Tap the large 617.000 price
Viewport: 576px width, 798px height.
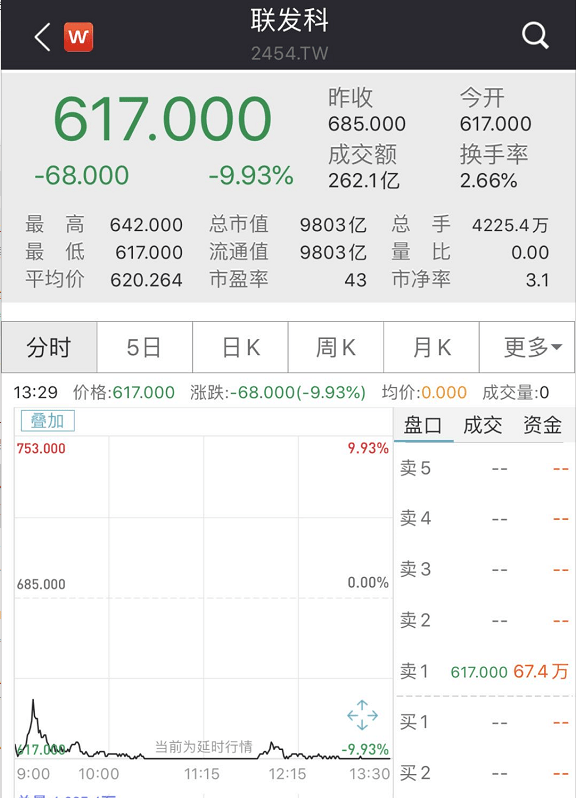(x=162, y=119)
